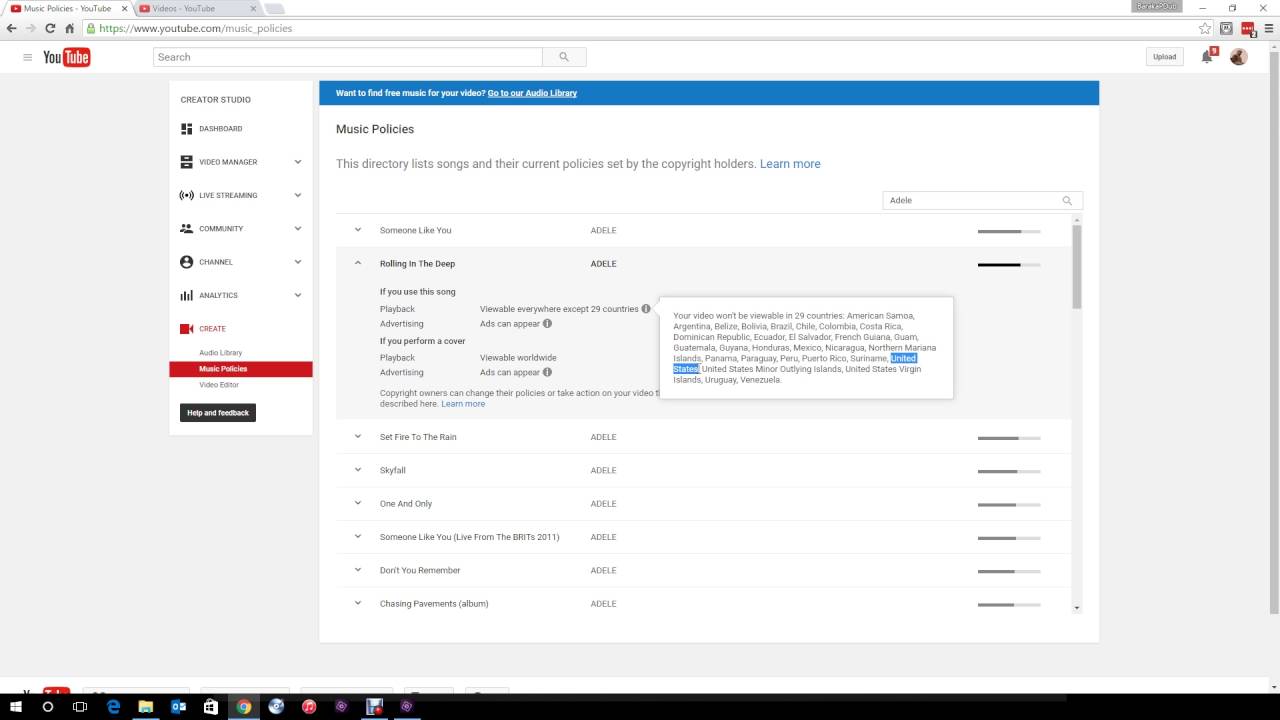Collapse the Rolling In The Deep row
The height and width of the screenshot is (720, 1280).
(358, 264)
